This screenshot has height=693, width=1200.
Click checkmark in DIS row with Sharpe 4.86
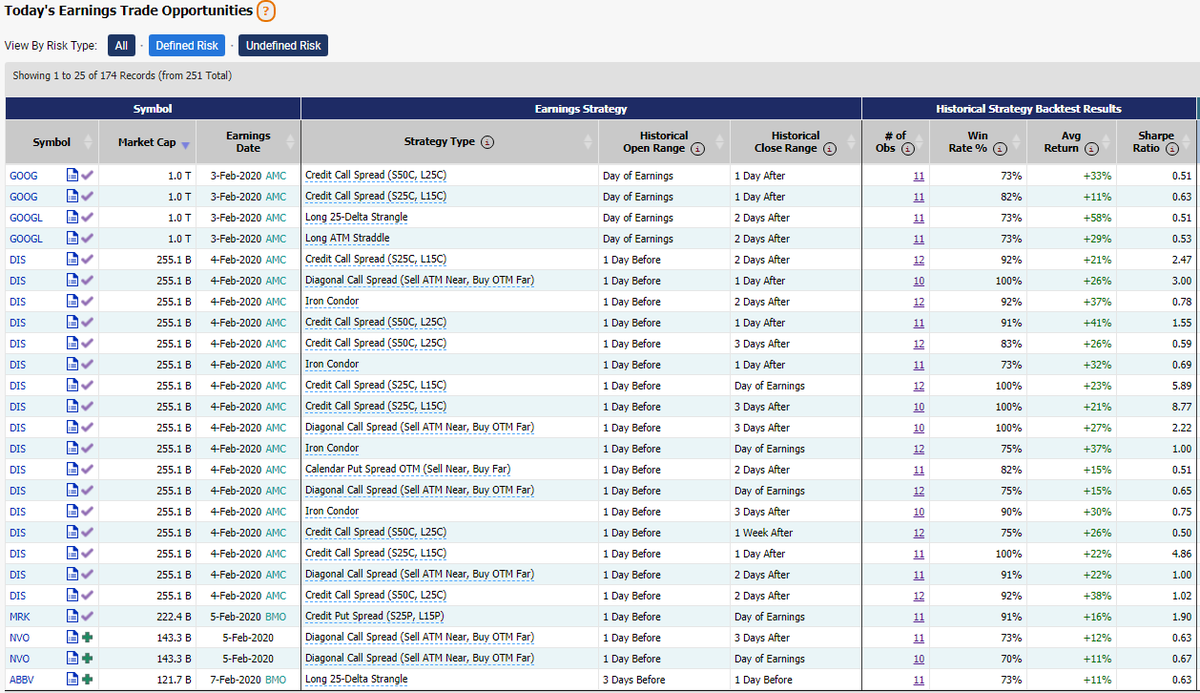87,554
